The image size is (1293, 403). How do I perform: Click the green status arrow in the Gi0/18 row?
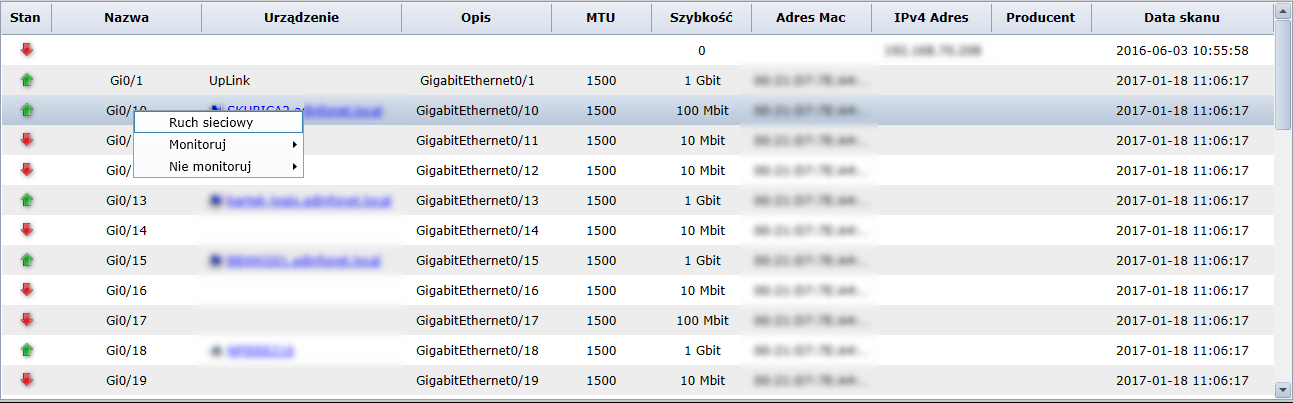pos(26,350)
